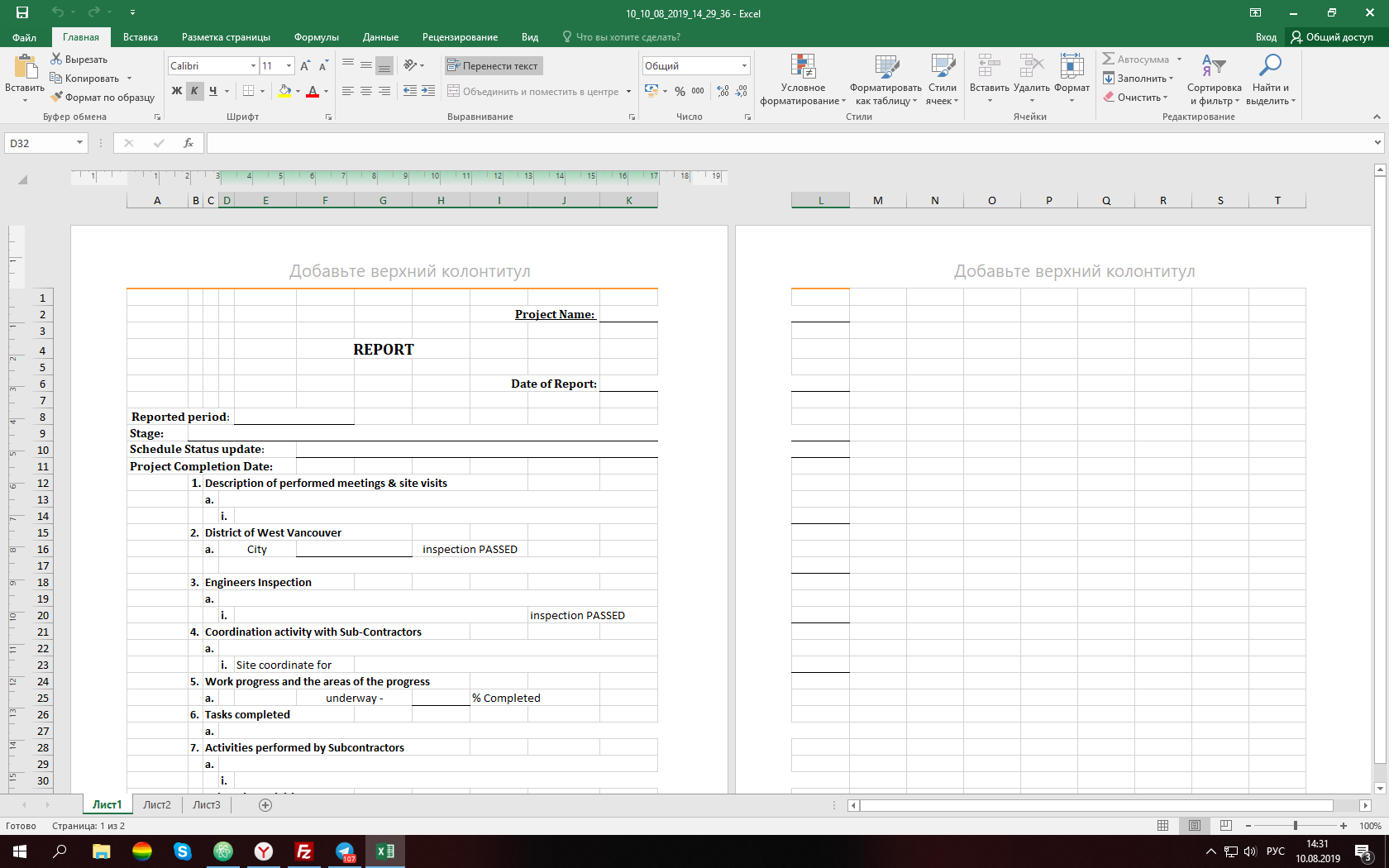Open the font size dropdown
The width and height of the screenshot is (1389, 868).
click(x=289, y=65)
